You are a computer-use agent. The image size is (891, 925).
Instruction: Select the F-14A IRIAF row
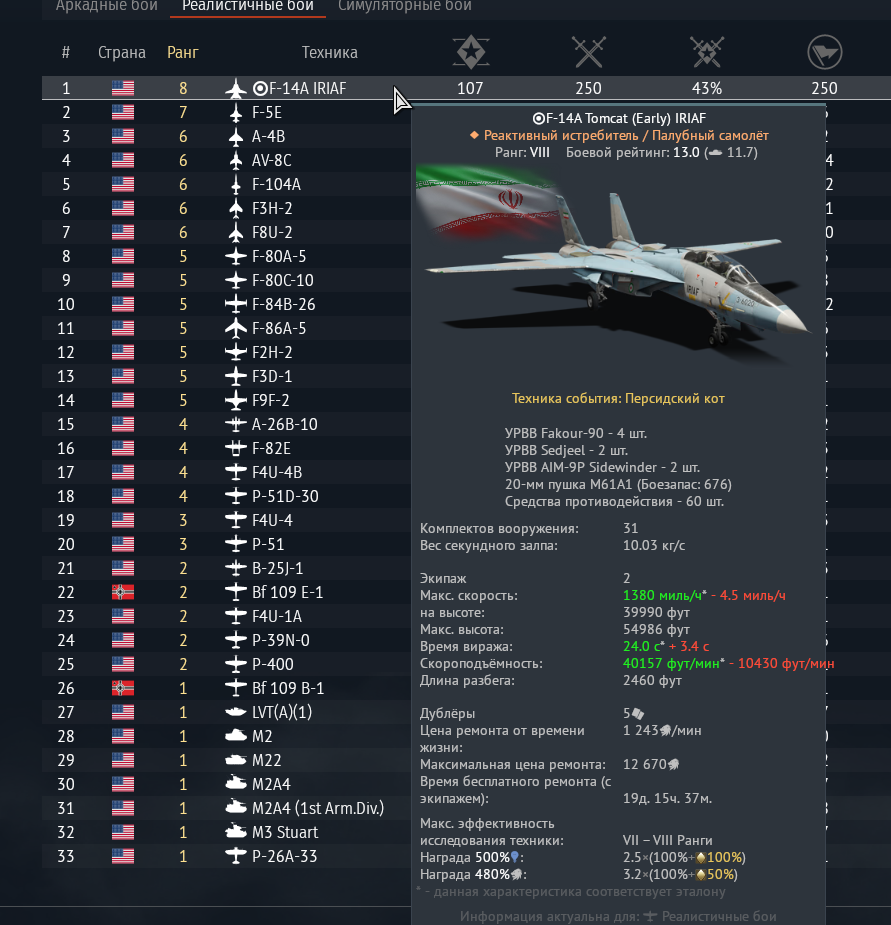click(466, 88)
